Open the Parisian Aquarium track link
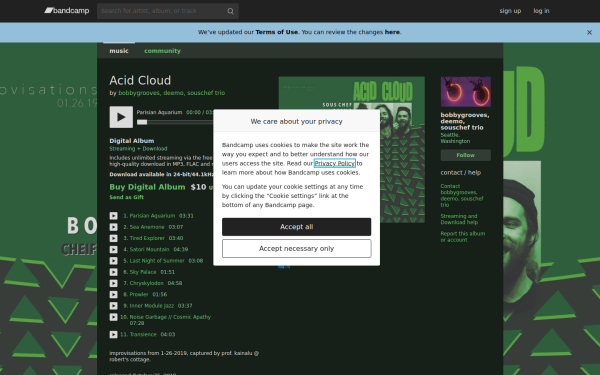Viewport: 600px width, 375px height. coord(152,216)
